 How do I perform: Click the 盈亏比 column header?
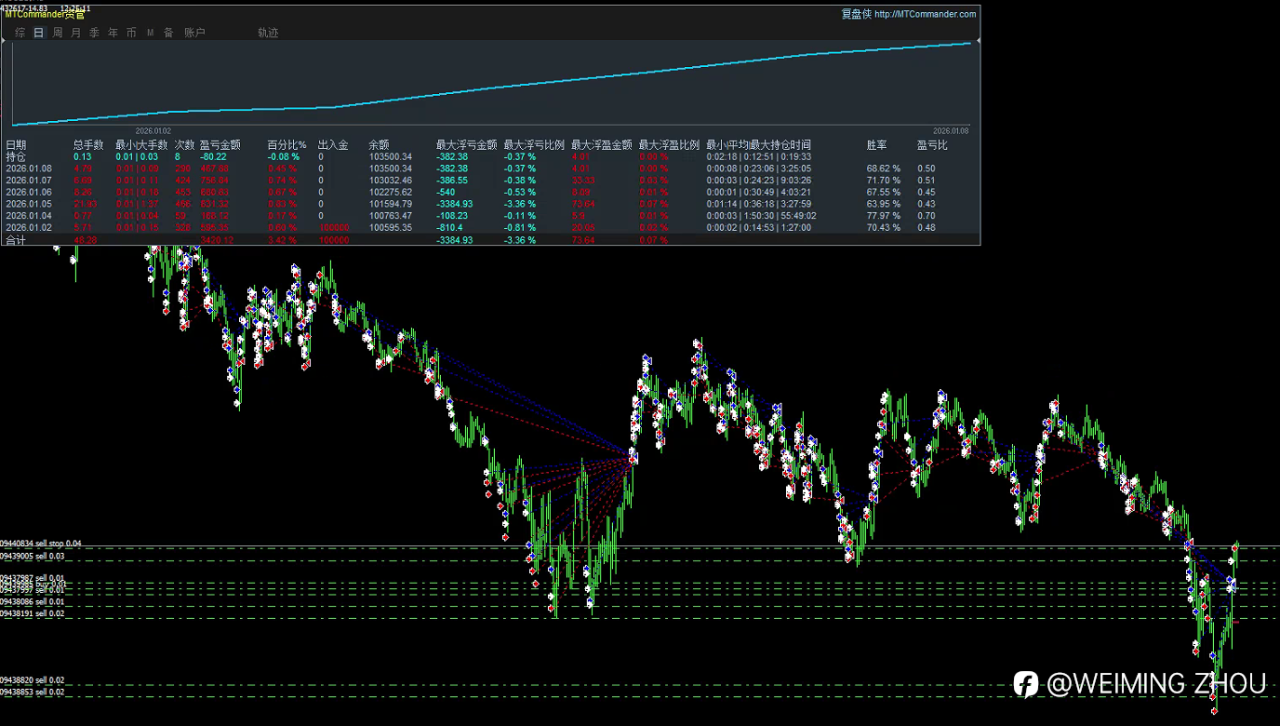pyautogui.click(x=932, y=145)
